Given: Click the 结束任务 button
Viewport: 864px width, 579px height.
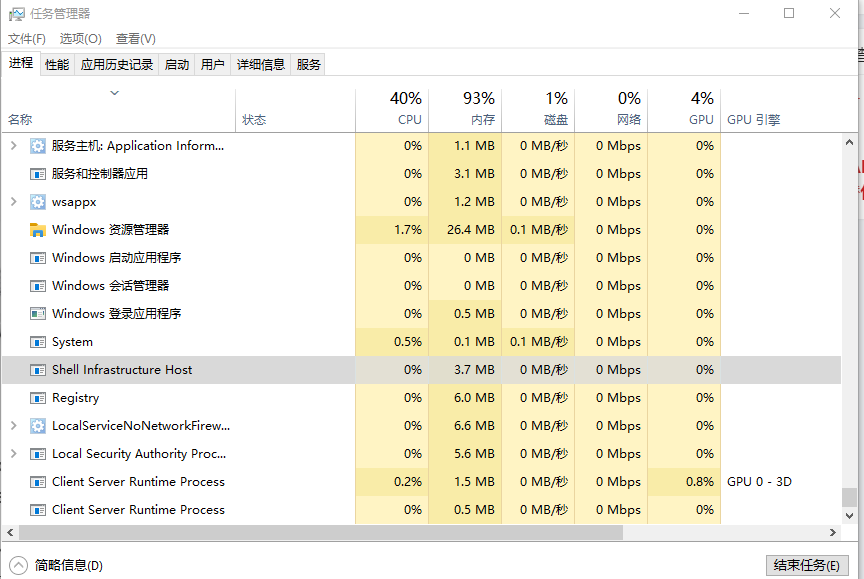Looking at the screenshot, I should coord(807,563).
